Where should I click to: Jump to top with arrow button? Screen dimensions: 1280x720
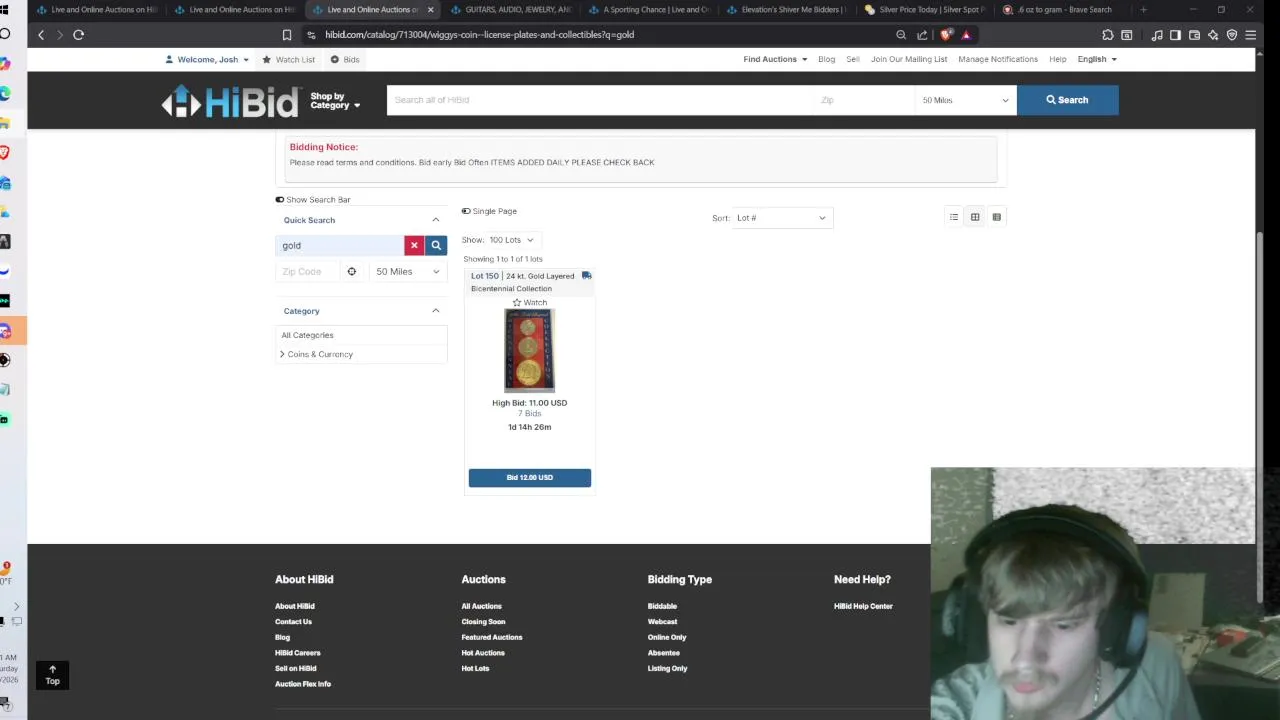pyautogui.click(x=52, y=675)
